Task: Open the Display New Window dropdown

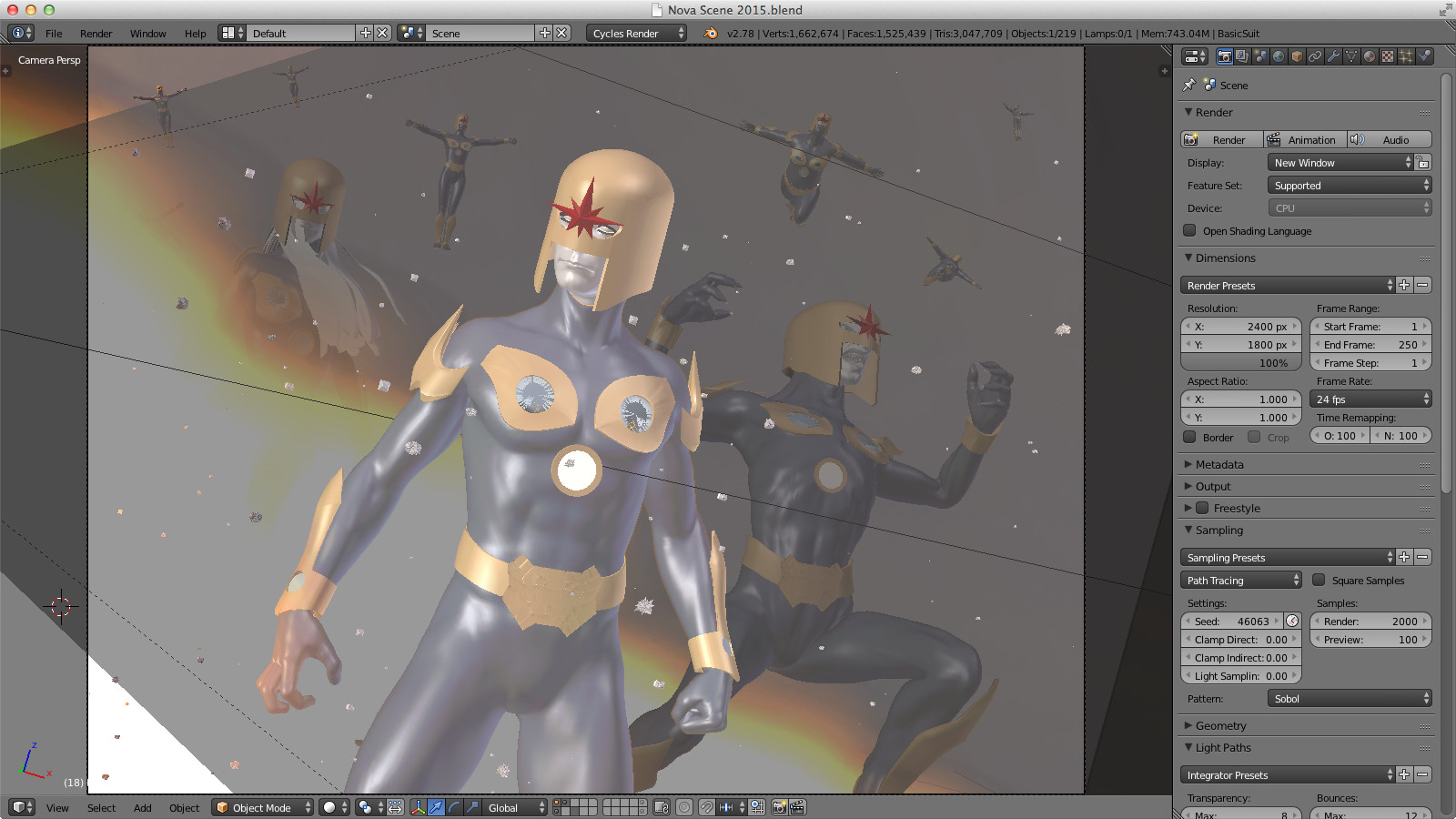Action: click(1340, 162)
